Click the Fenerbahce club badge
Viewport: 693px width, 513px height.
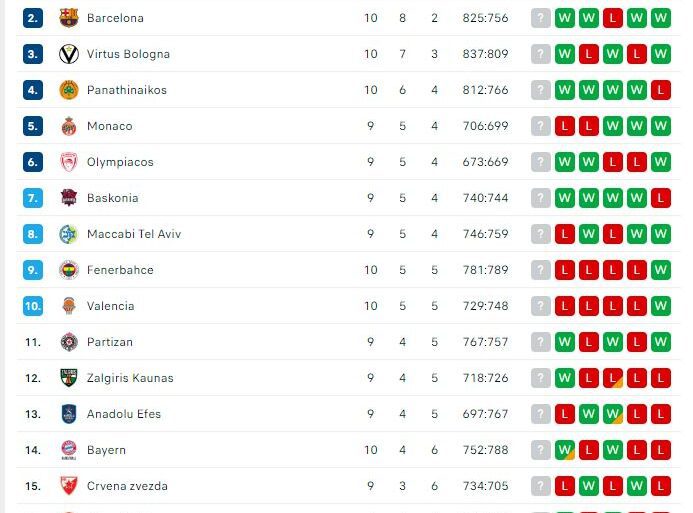point(68,270)
